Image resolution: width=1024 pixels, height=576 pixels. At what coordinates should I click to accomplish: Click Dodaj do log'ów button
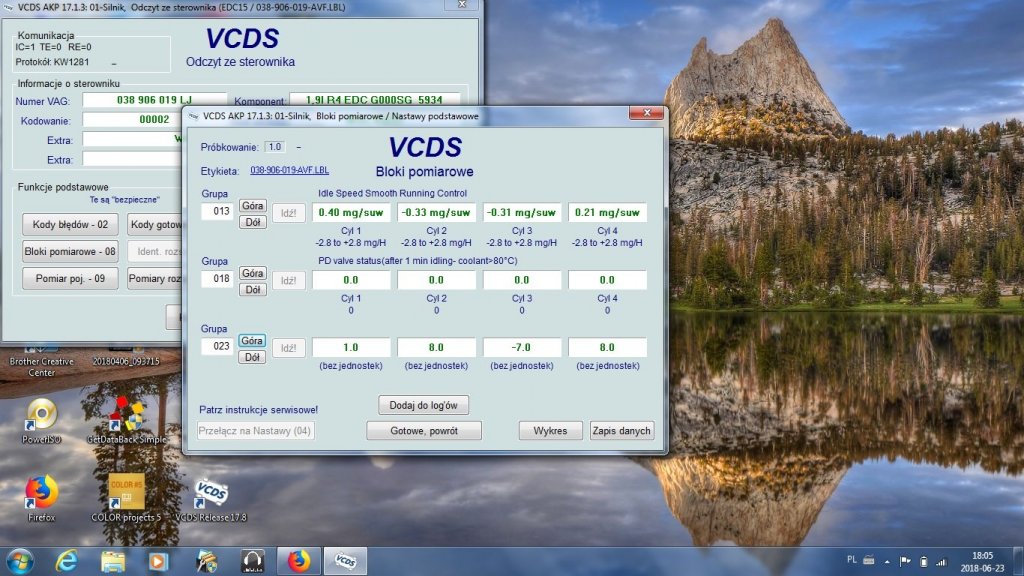point(423,405)
